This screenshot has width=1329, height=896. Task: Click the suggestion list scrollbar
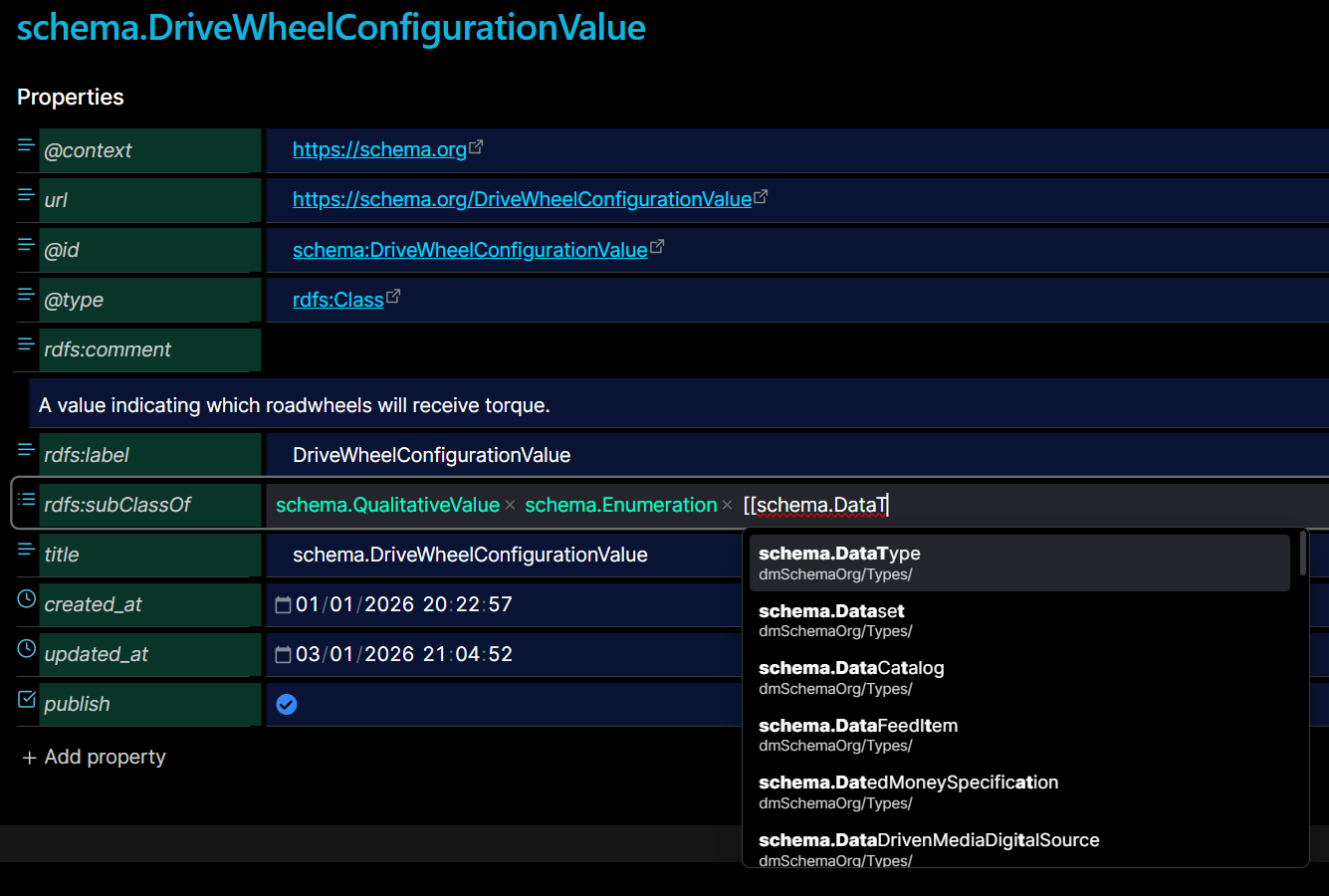coord(1302,554)
